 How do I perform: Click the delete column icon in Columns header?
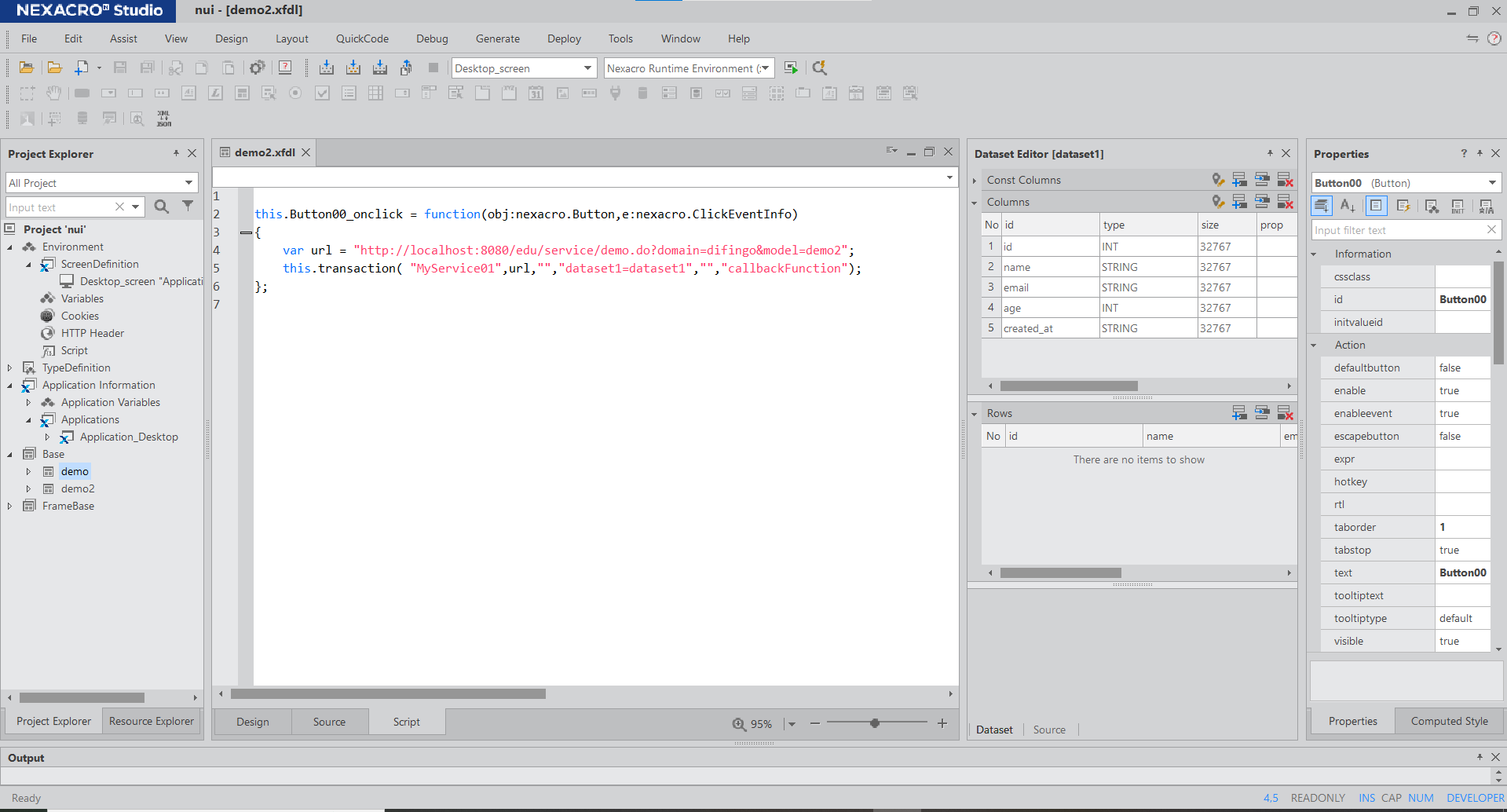pos(1285,202)
